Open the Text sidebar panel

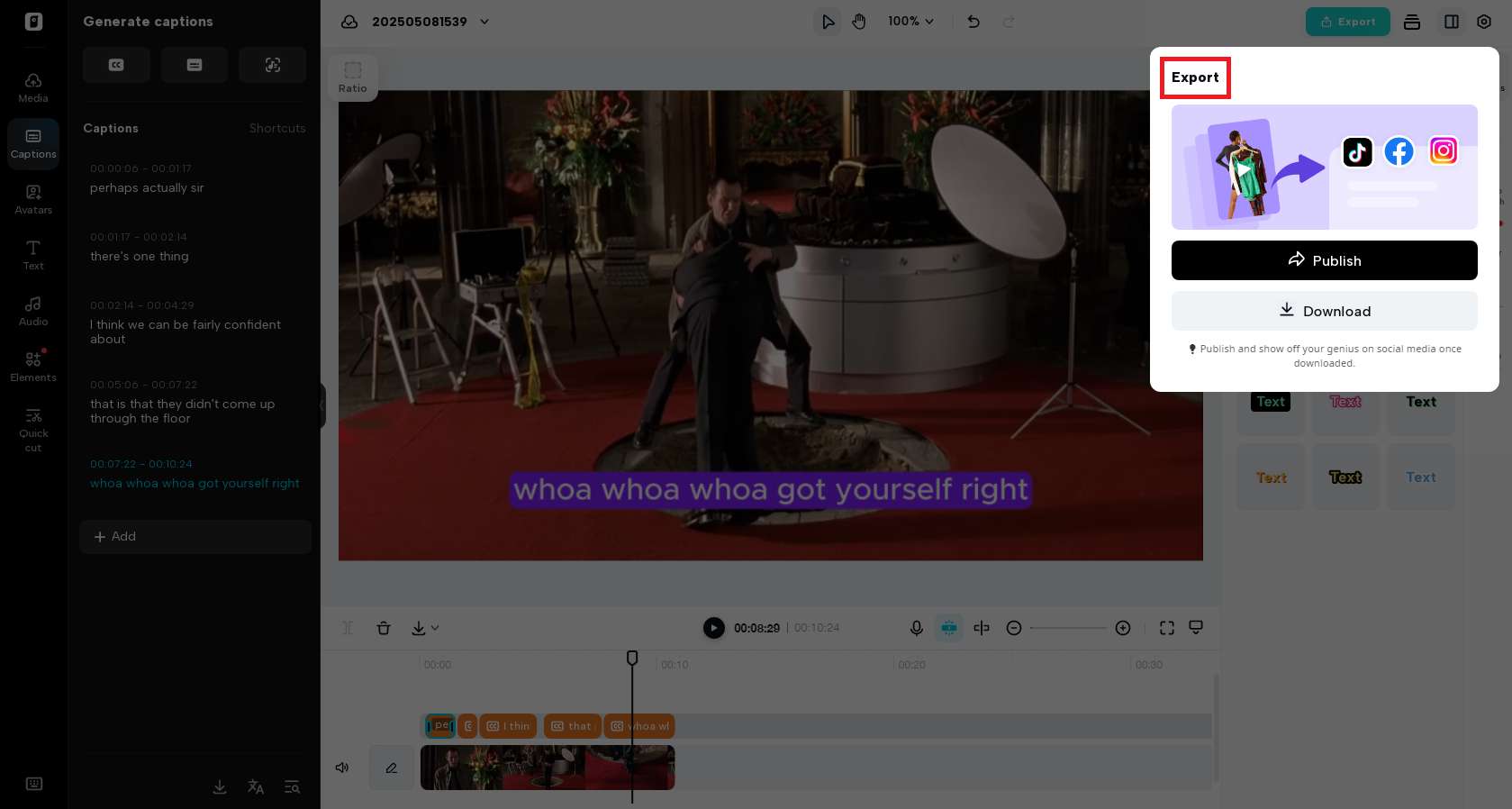point(33,256)
